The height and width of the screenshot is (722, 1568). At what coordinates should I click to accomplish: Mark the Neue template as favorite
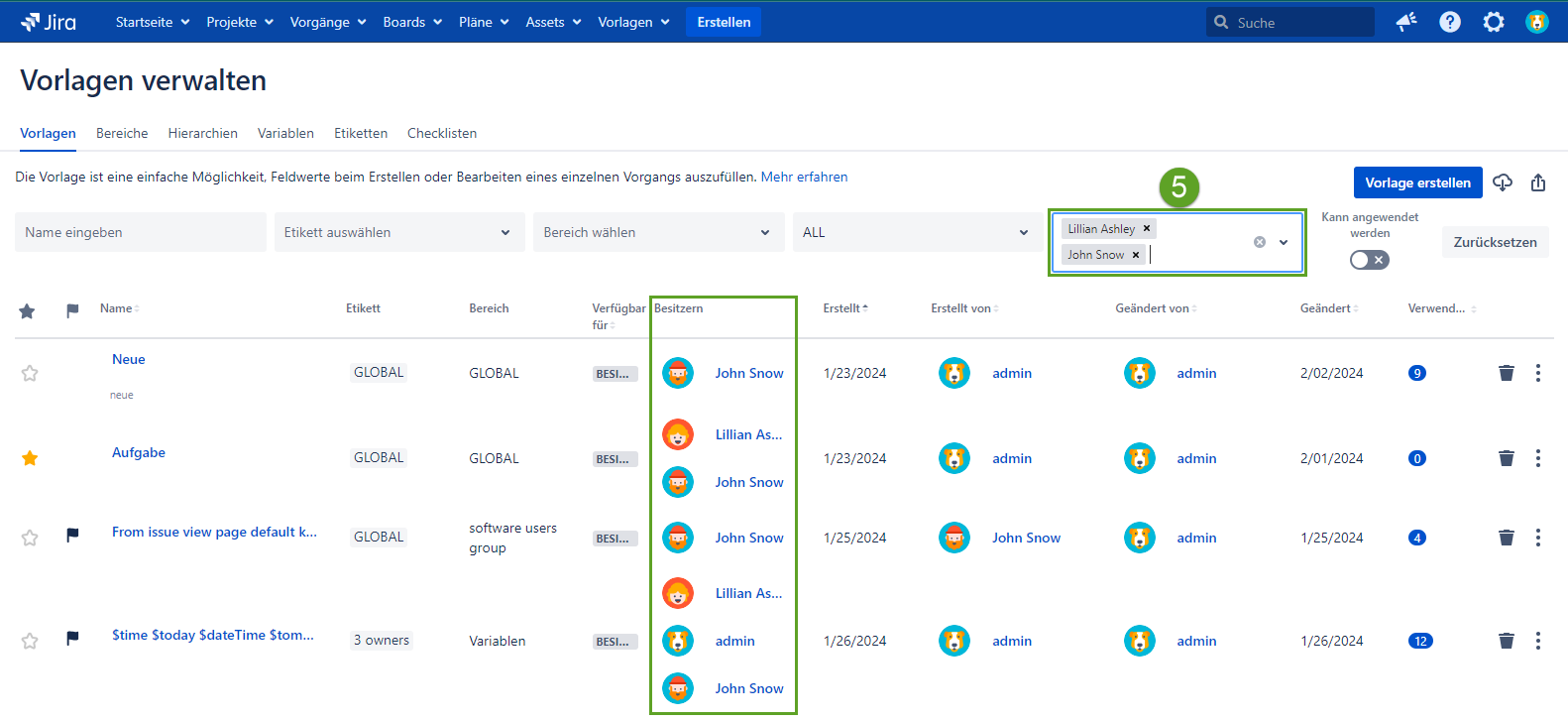(30, 373)
